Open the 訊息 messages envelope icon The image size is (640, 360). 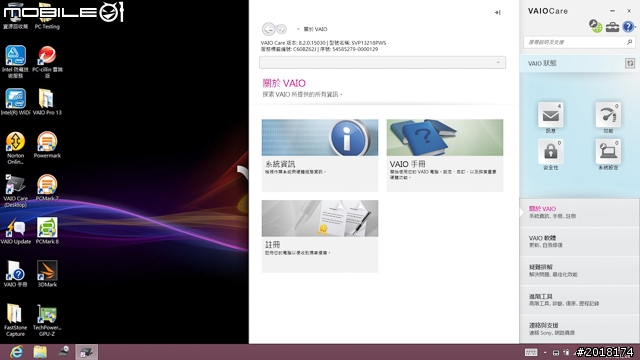point(551,115)
